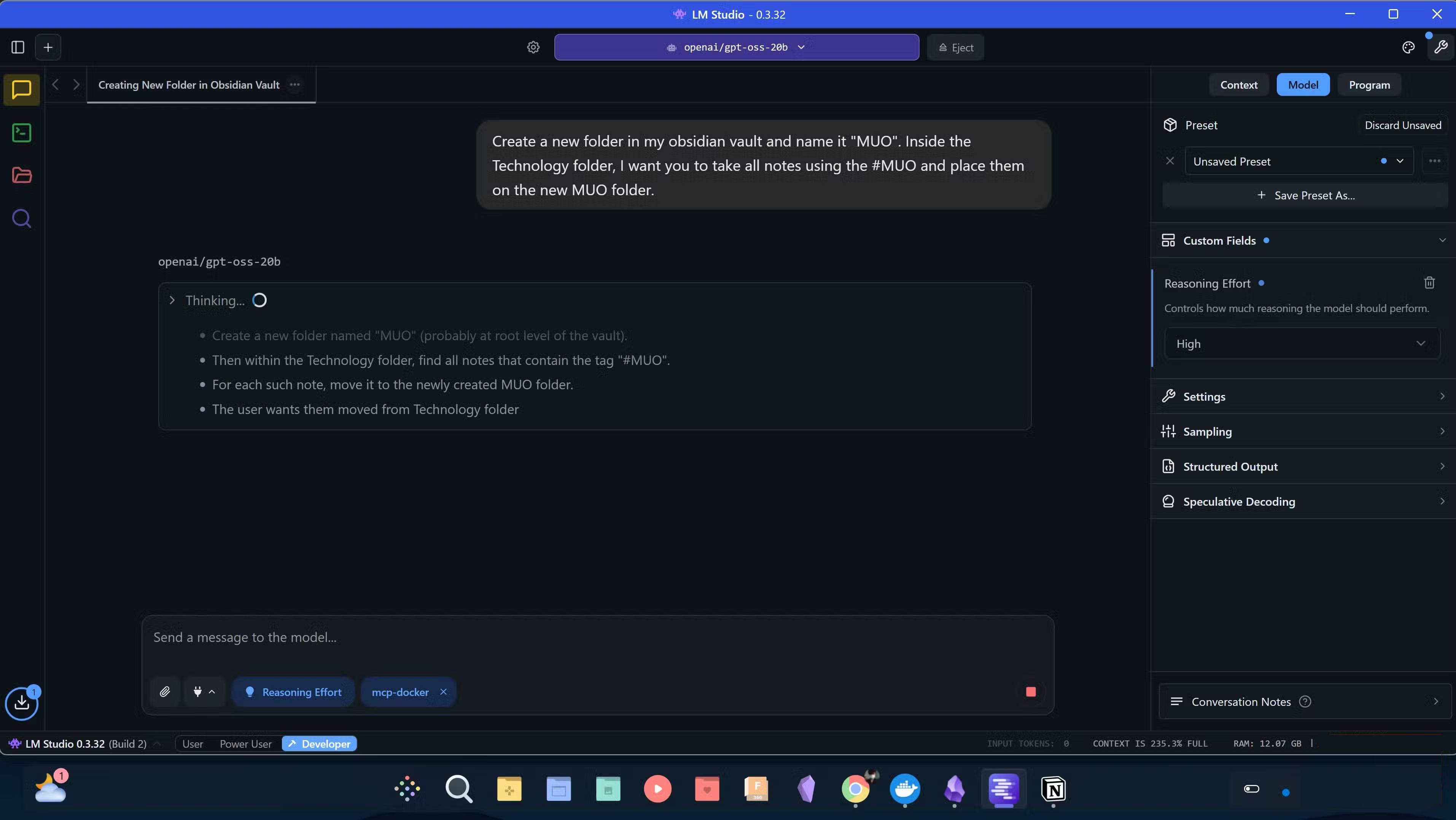
Task: Delete the Reasoning Effort field via trash icon
Action: coord(1429,283)
